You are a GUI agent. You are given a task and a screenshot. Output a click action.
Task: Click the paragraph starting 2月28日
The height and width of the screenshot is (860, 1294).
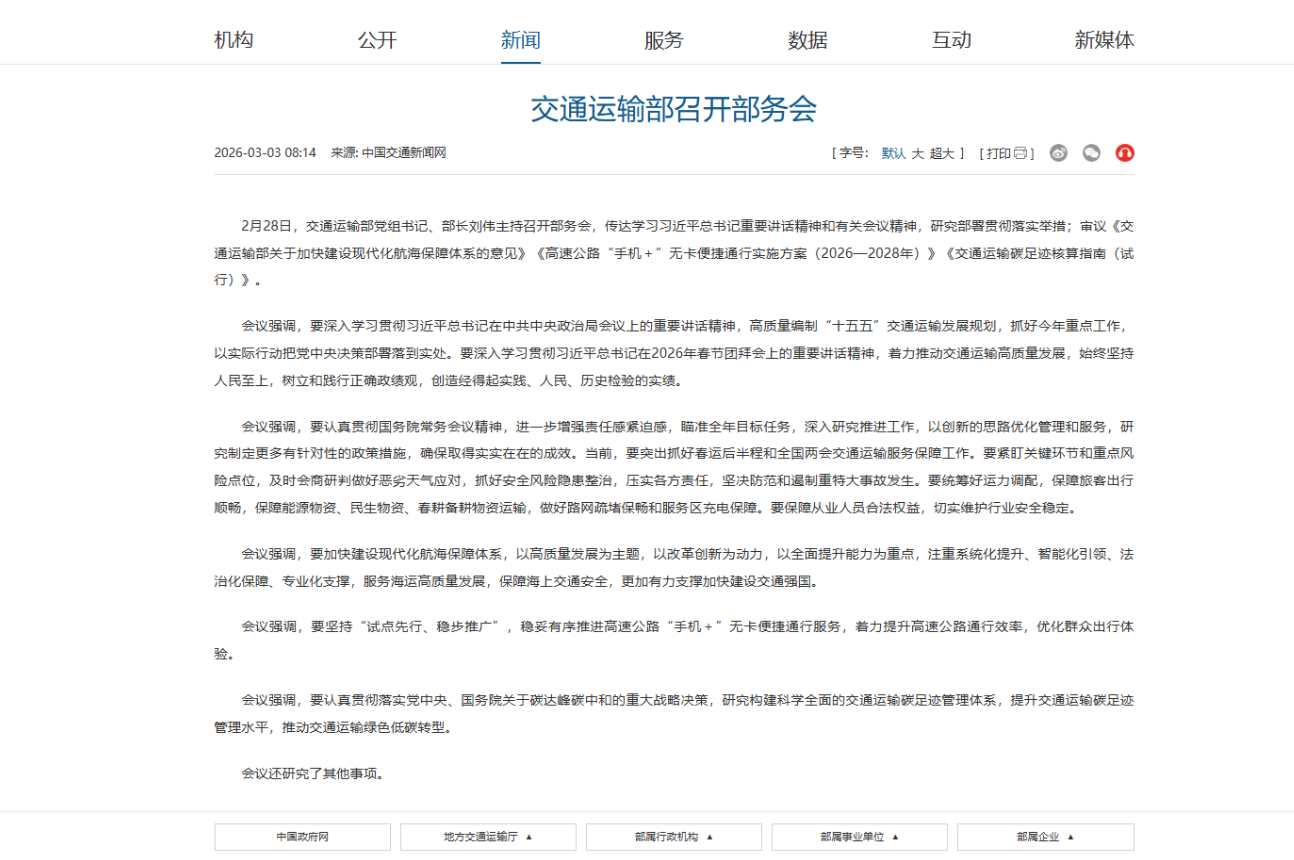[x=674, y=253]
